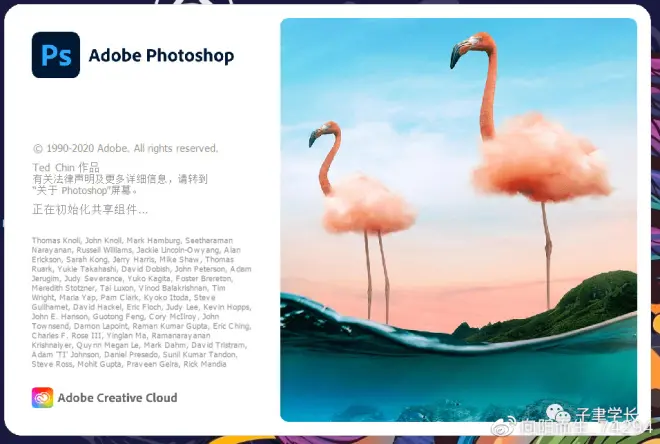
Task: Click the legal notice line 有关法律声明及更多详细信息
Action: 120,179
